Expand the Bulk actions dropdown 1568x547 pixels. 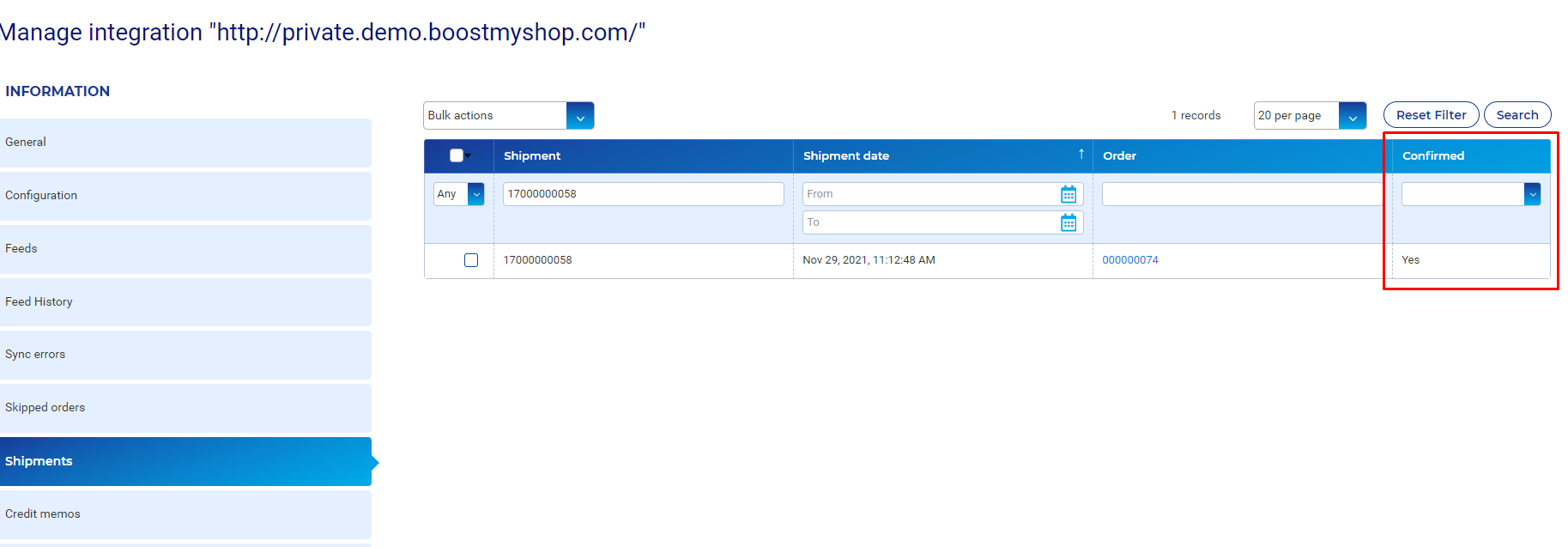[580, 116]
